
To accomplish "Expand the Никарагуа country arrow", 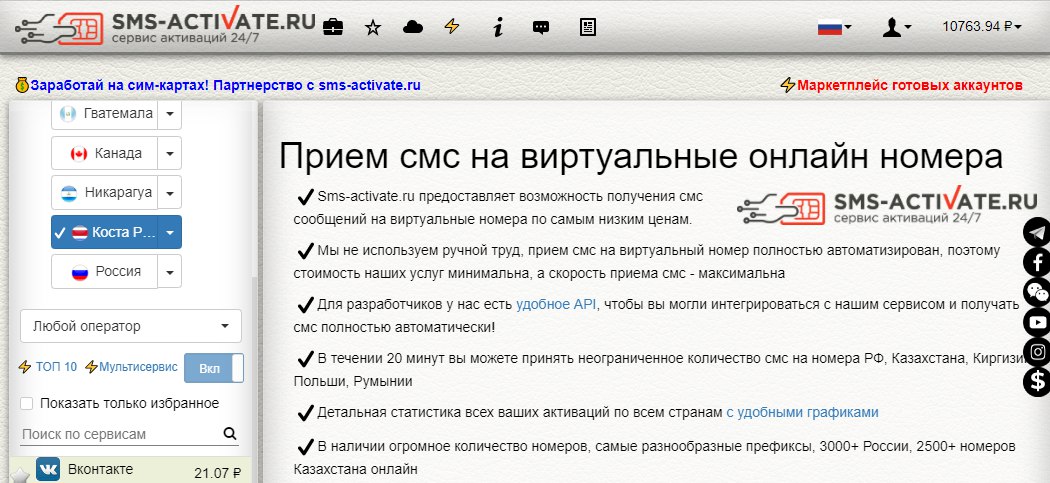I will pos(169,193).
